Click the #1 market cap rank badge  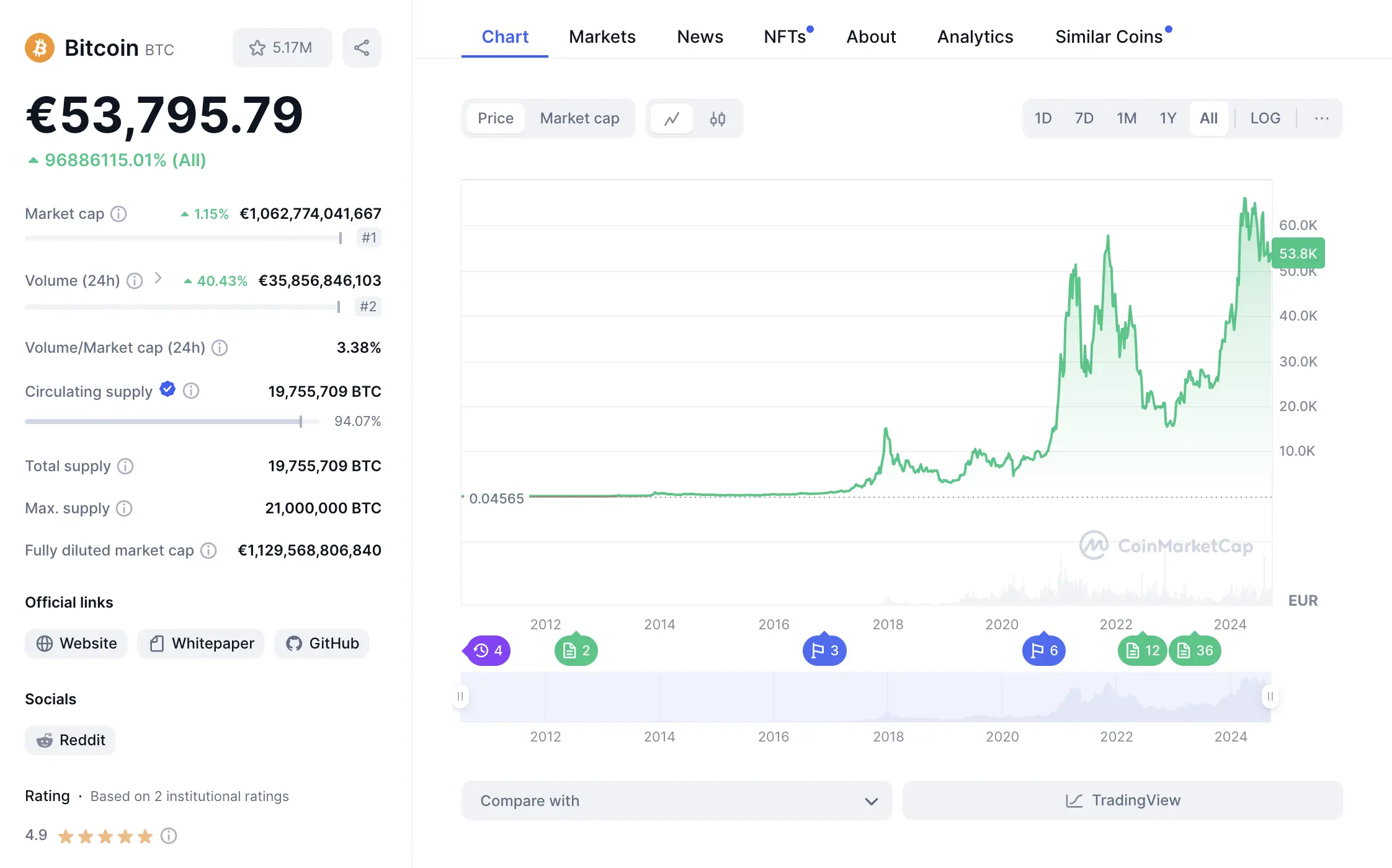369,237
